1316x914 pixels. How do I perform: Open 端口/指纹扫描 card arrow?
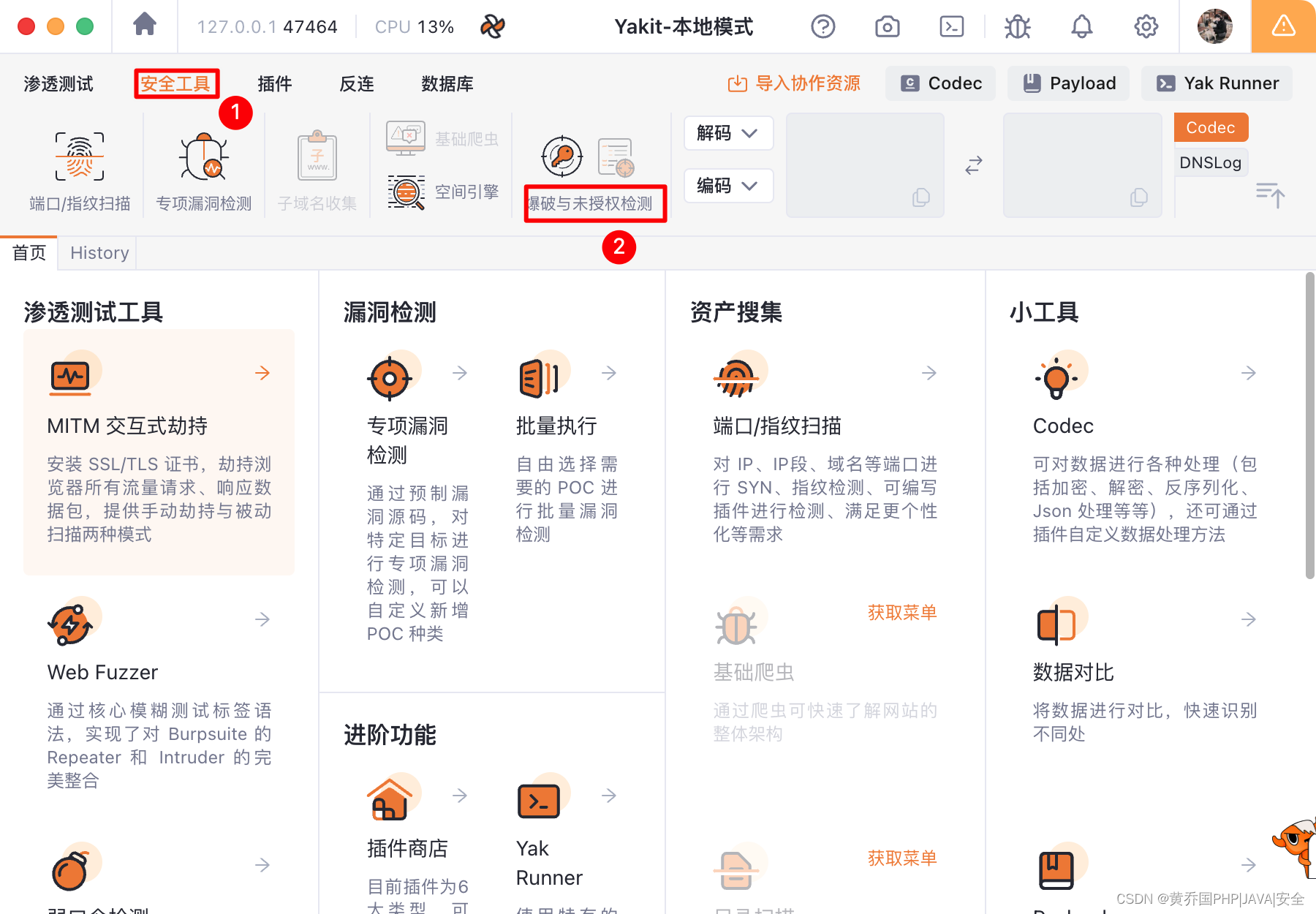929,373
